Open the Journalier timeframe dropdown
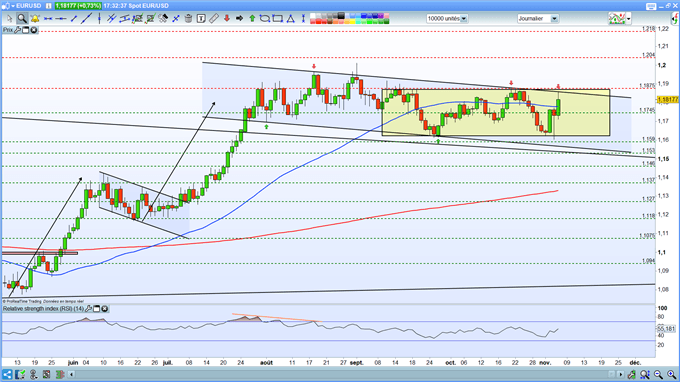This screenshot has width=680, height=382. pos(554,19)
